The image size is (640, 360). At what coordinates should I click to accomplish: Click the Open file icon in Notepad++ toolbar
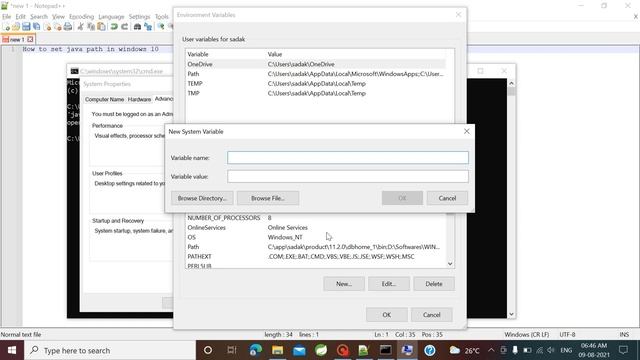tap(16, 27)
